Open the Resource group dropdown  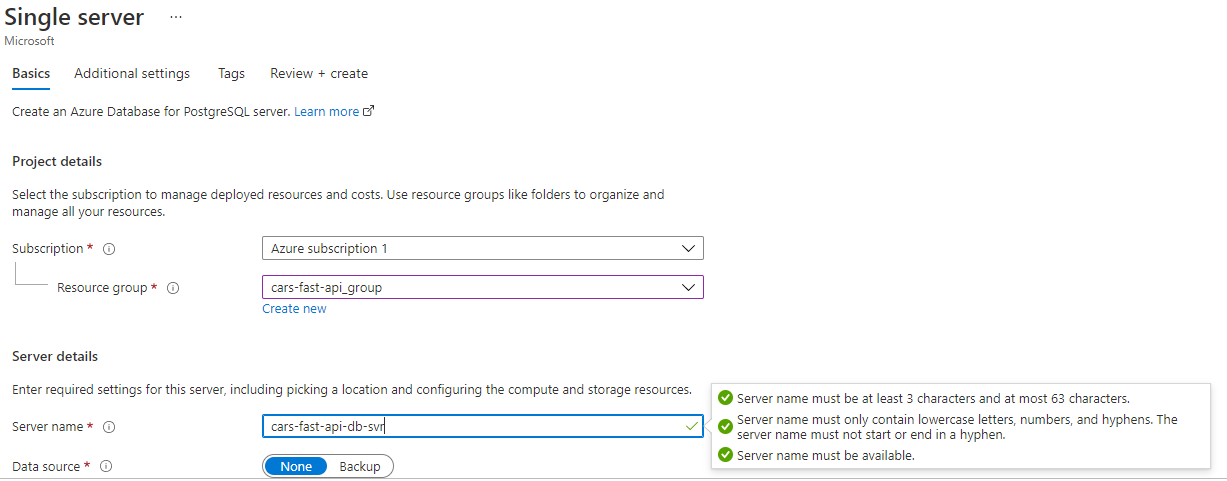coord(482,287)
